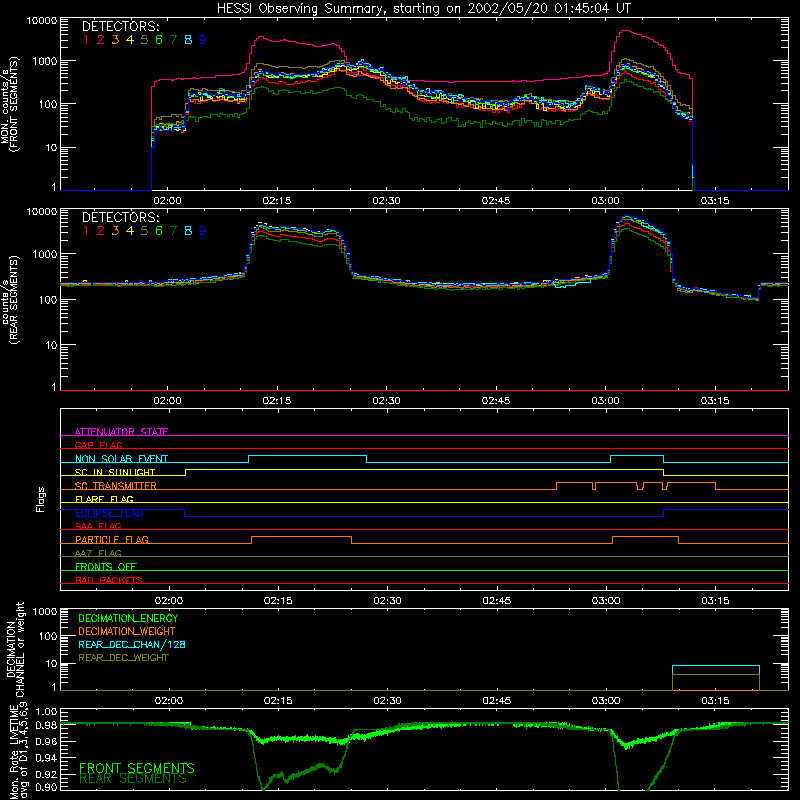The width and height of the screenshot is (800, 800).
Task: Select detector 6 in the front segments legend
Action: coord(159,40)
